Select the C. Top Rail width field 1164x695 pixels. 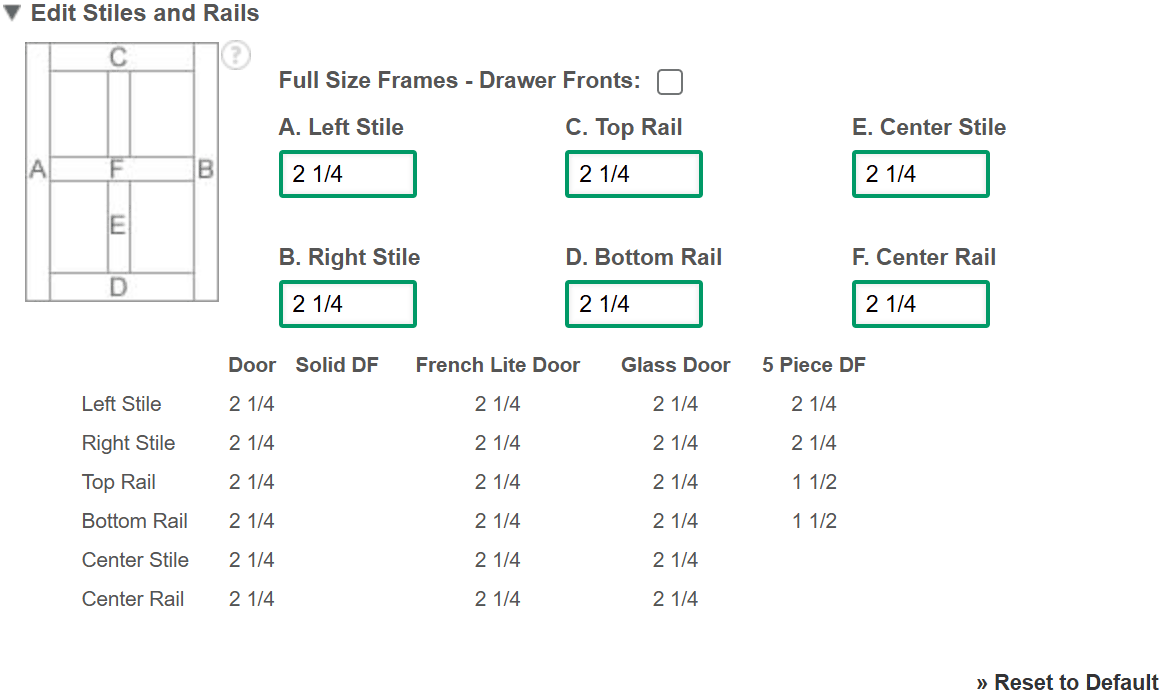point(634,174)
